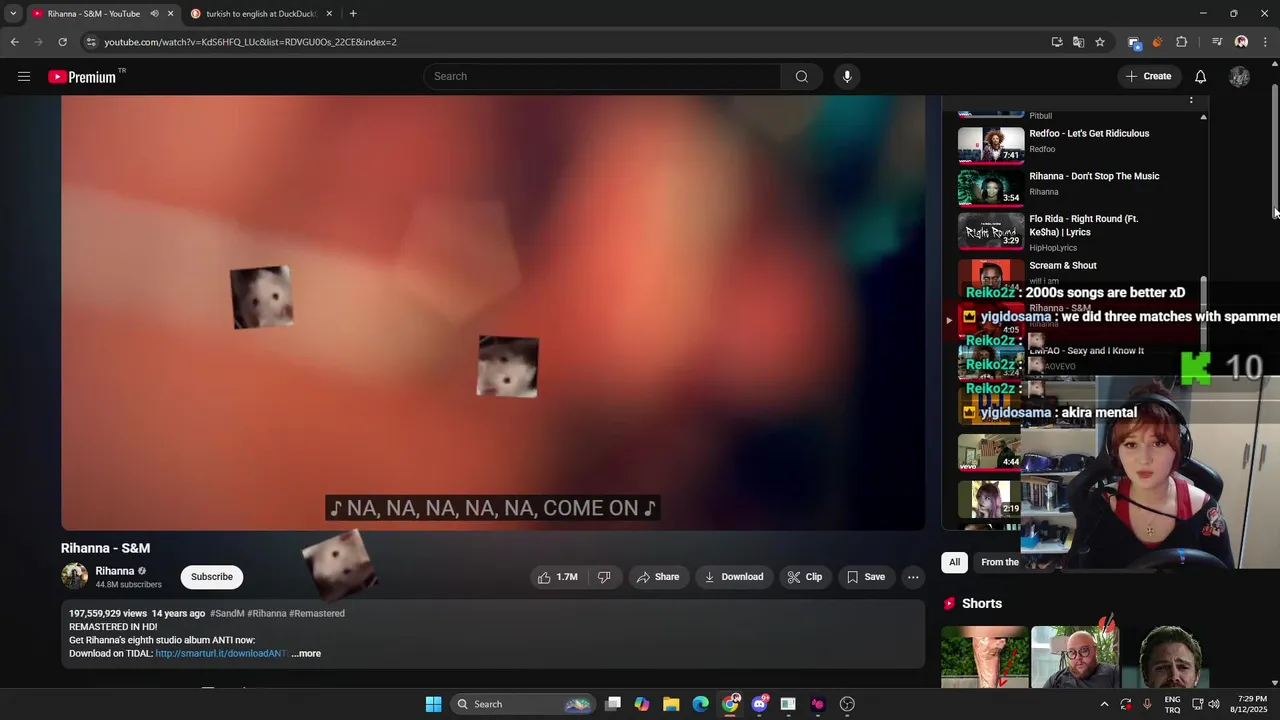Download the video
Image resolution: width=1280 pixels, height=720 pixels.
point(733,577)
